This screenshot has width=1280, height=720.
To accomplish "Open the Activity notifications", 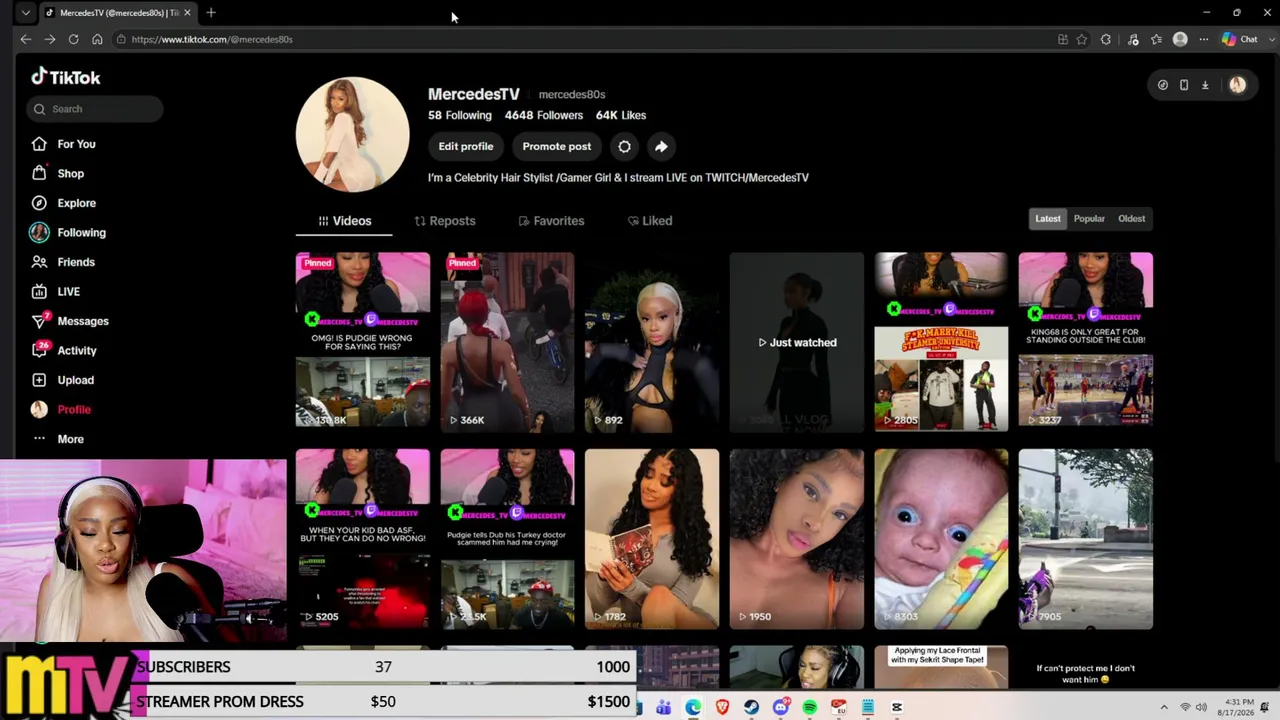I will pos(63,350).
